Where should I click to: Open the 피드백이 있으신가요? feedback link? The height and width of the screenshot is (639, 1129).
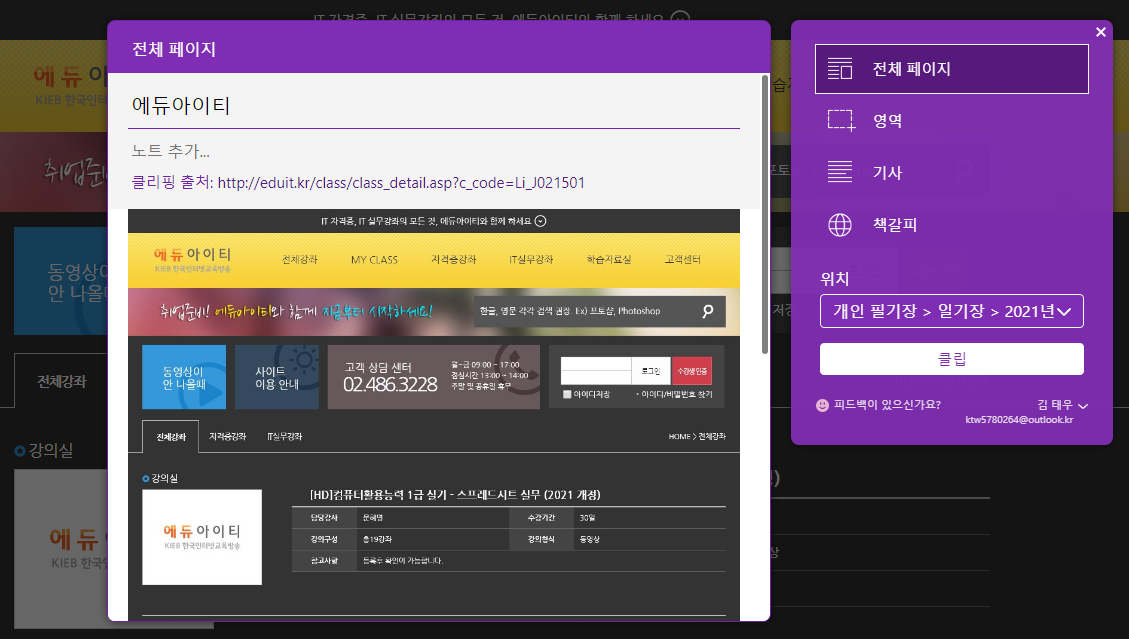click(887, 405)
